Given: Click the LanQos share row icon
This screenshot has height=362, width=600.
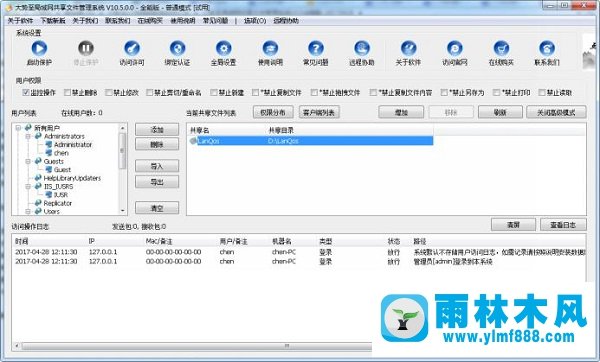Looking at the screenshot, I should tap(193, 141).
